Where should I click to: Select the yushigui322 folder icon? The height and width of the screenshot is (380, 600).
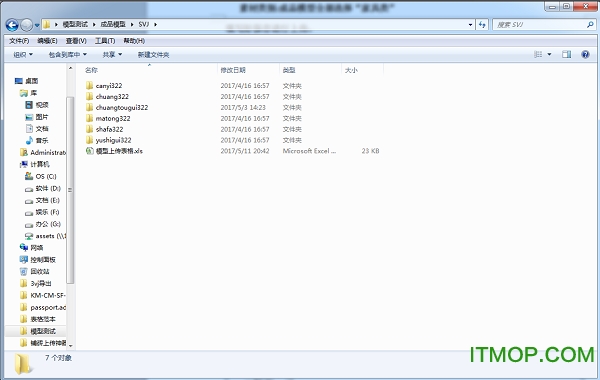[x=90, y=140]
